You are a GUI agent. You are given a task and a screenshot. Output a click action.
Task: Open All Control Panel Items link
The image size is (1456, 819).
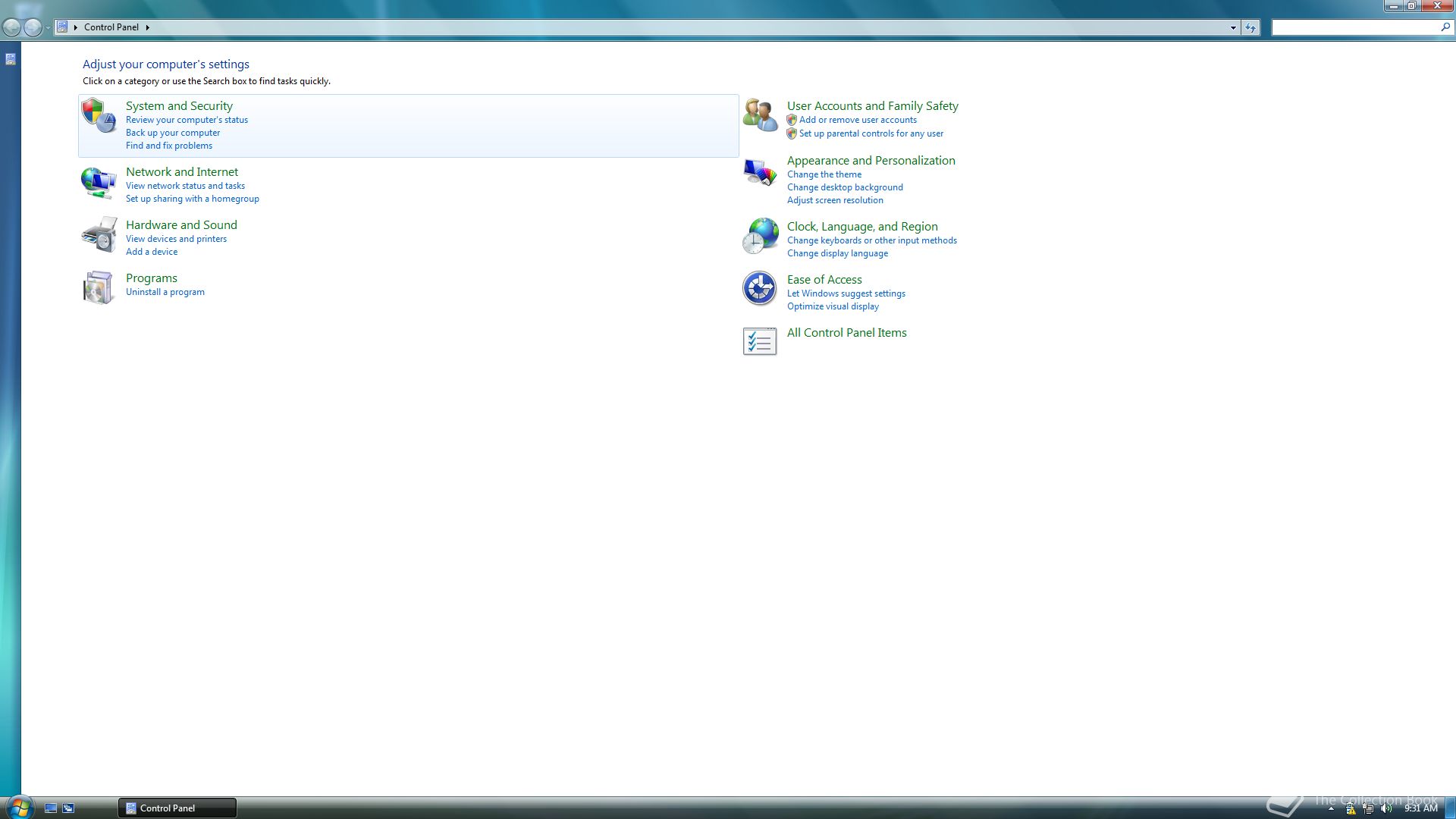(x=847, y=333)
